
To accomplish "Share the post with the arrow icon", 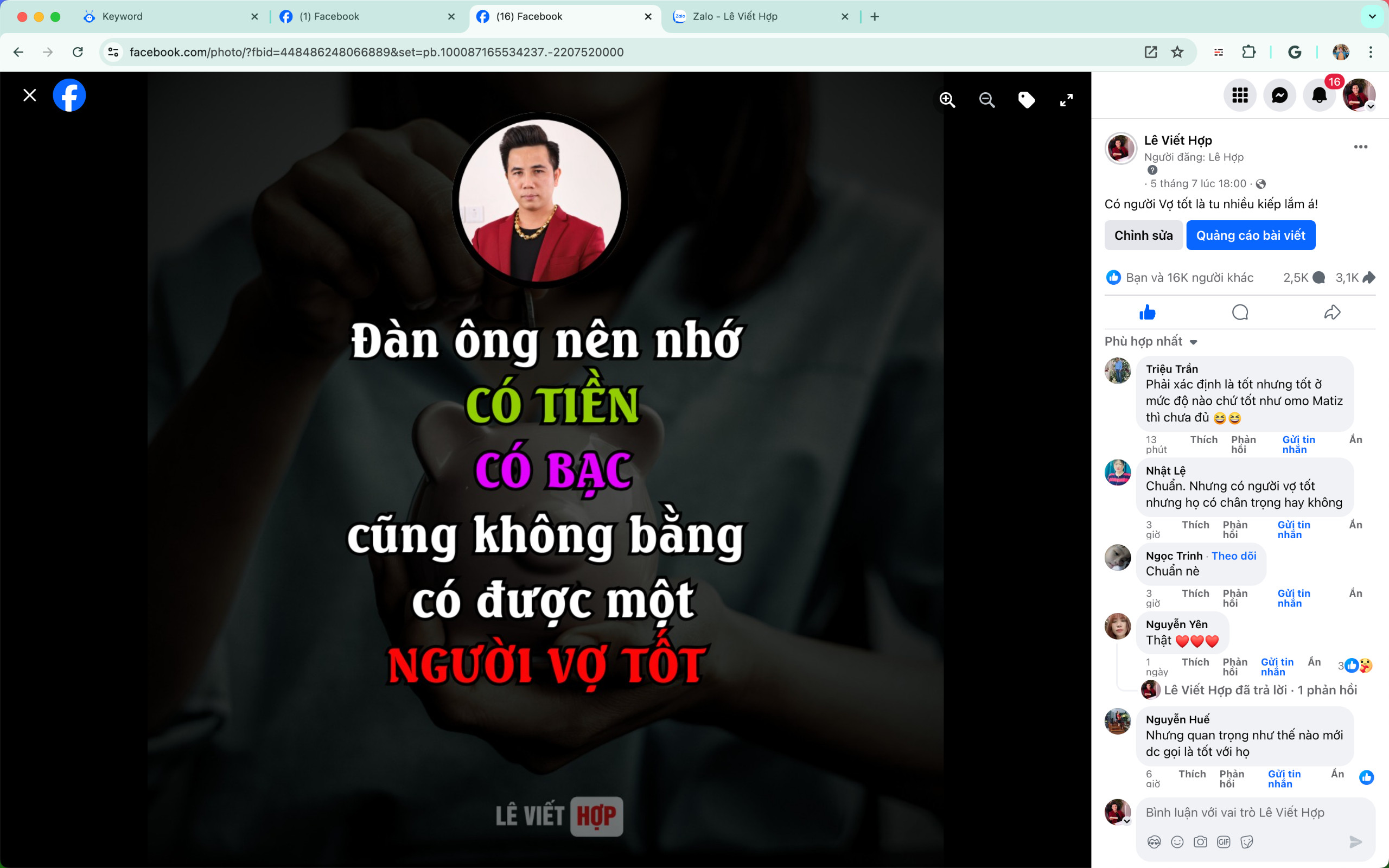I will 1332,312.
